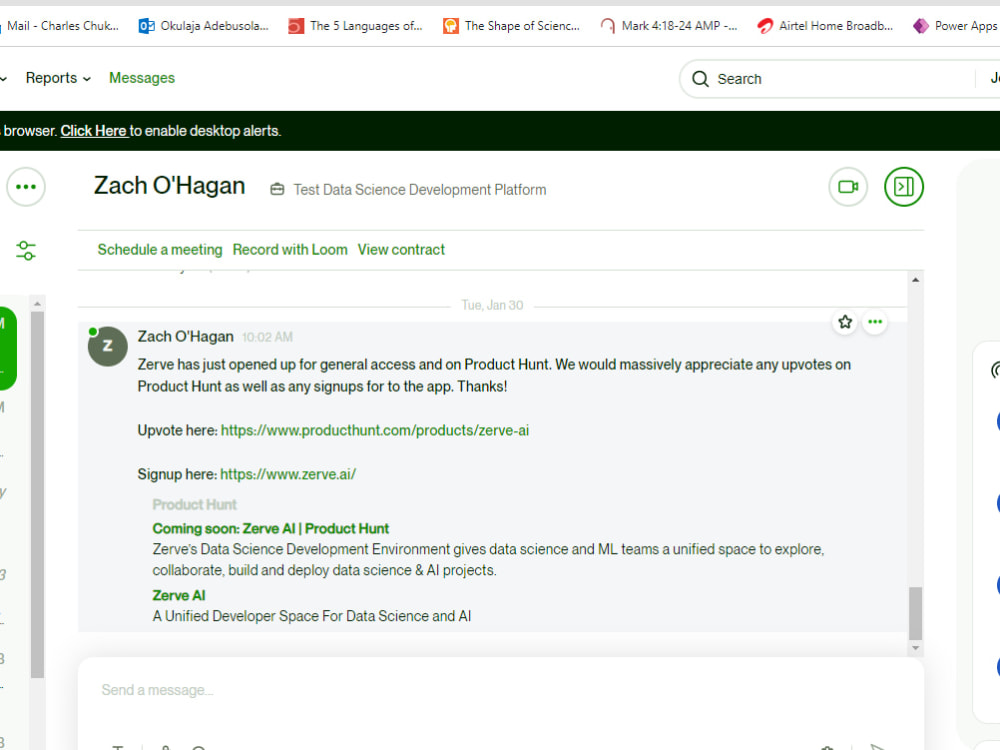Start a video call with Zach O'Hagan

pyautogui.click(x=848, y=187)
